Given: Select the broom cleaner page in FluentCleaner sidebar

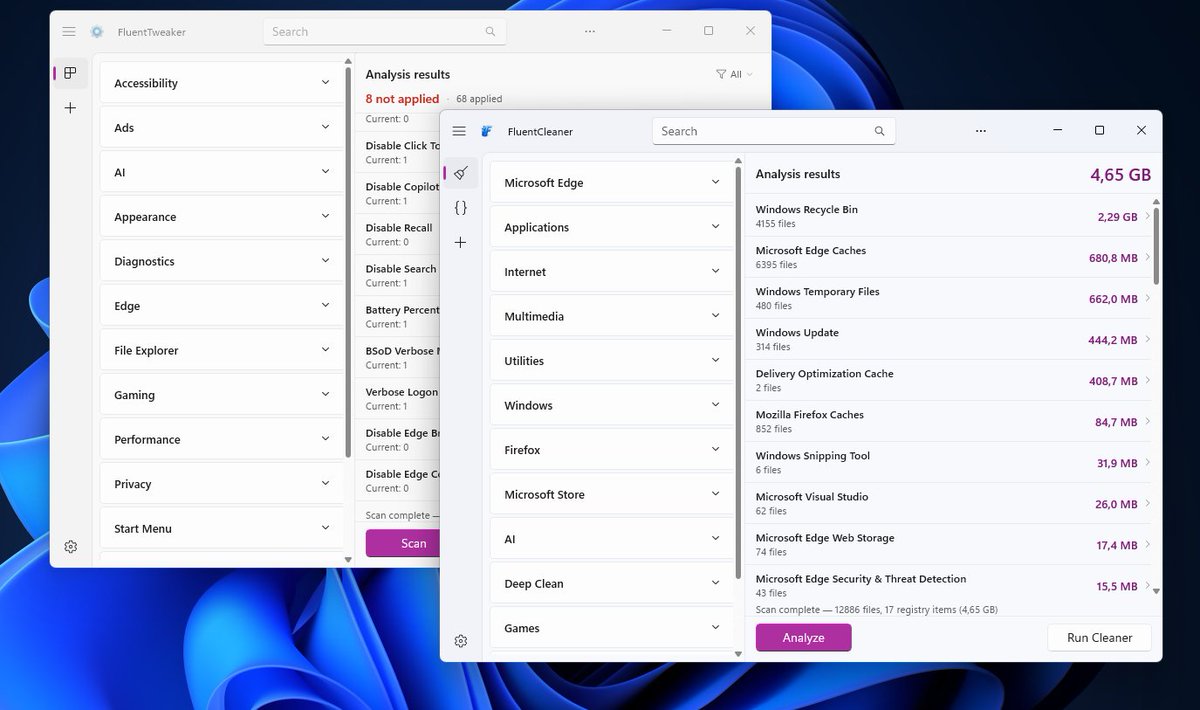Looking at the screenshot, I should (460, 173).
